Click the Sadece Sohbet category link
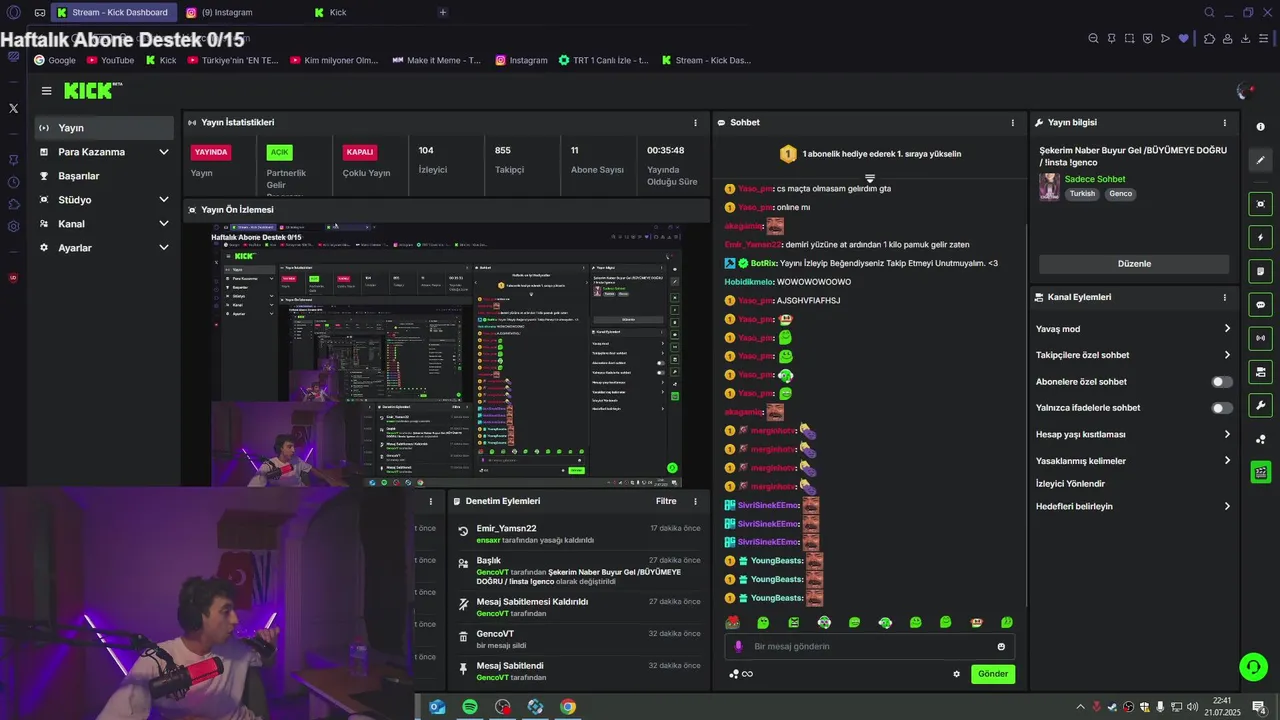 tap(1095, 179)
